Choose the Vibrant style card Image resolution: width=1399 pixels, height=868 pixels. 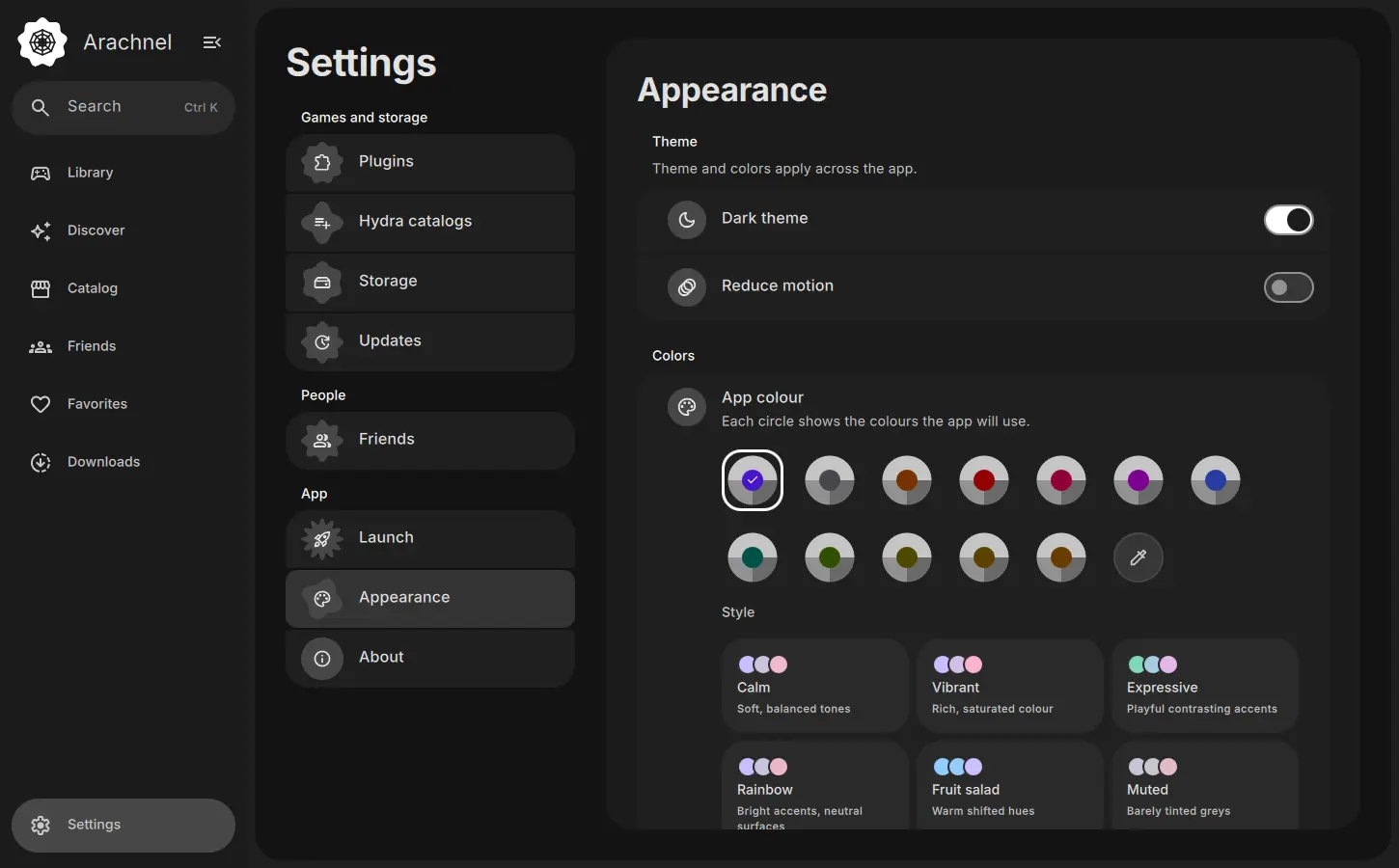[1010, 686]
